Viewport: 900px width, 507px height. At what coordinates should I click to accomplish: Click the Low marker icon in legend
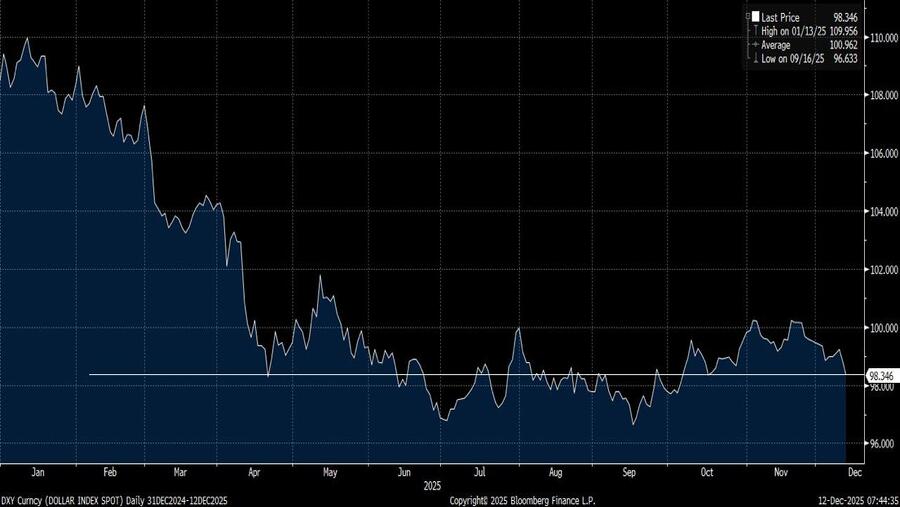[x=755, y=59]
